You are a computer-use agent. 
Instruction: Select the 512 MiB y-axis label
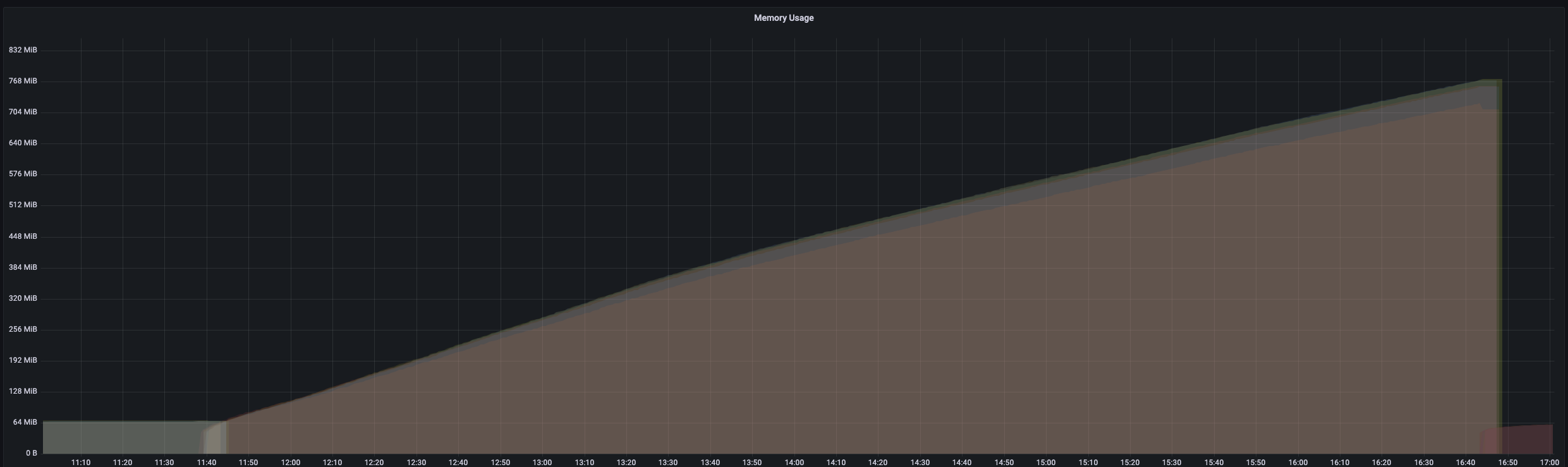click(x=23, y=205)
